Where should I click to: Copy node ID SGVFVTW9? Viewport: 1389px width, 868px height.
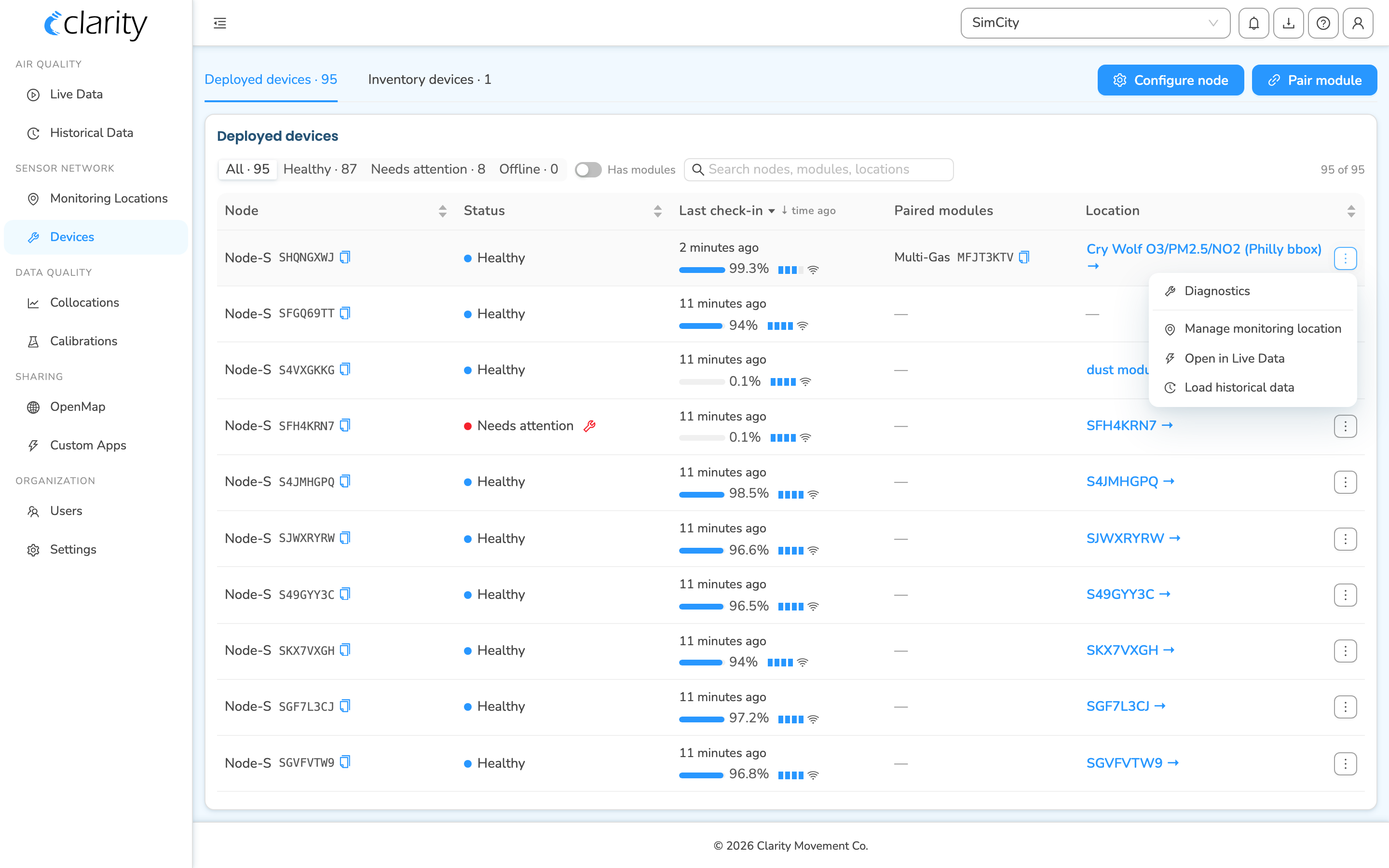tap(345, 762)
